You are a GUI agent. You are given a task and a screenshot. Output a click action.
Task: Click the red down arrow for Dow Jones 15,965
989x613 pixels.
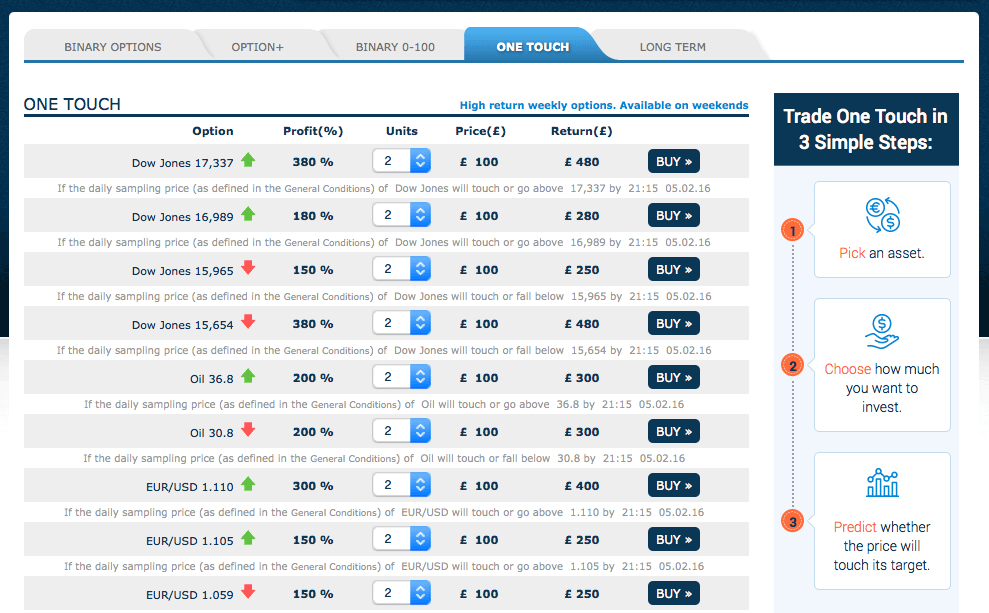coord(248,268)
